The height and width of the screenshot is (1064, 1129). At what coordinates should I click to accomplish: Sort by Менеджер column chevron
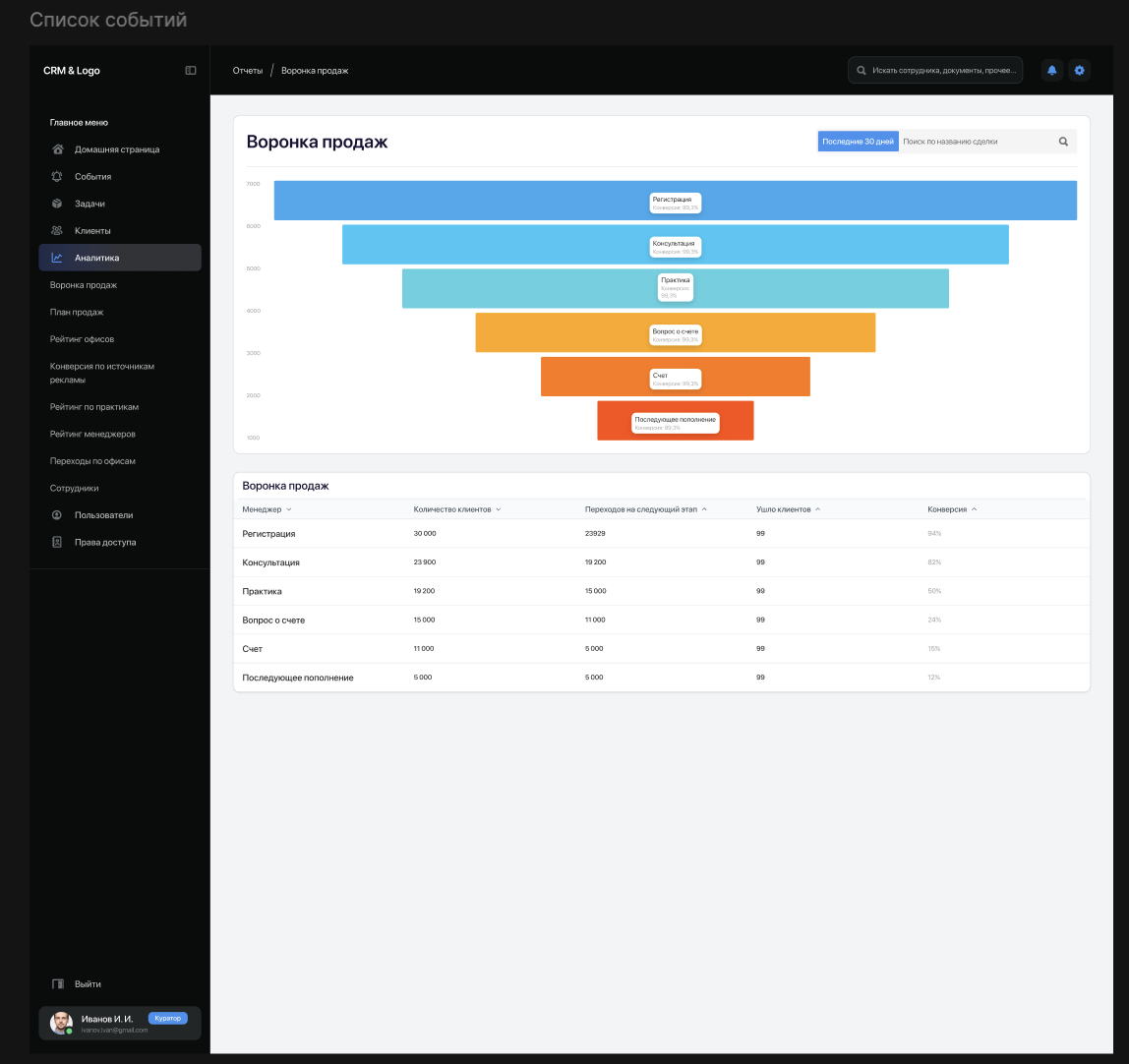coord(289,509)
